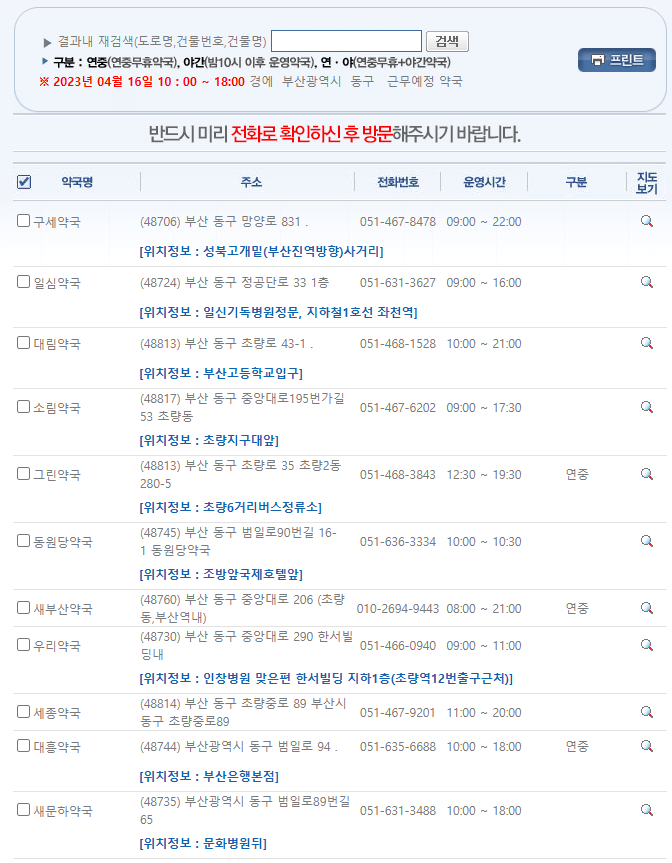Click the 전화번호 column header
672x863 pixels.
(x=397, y=182)
